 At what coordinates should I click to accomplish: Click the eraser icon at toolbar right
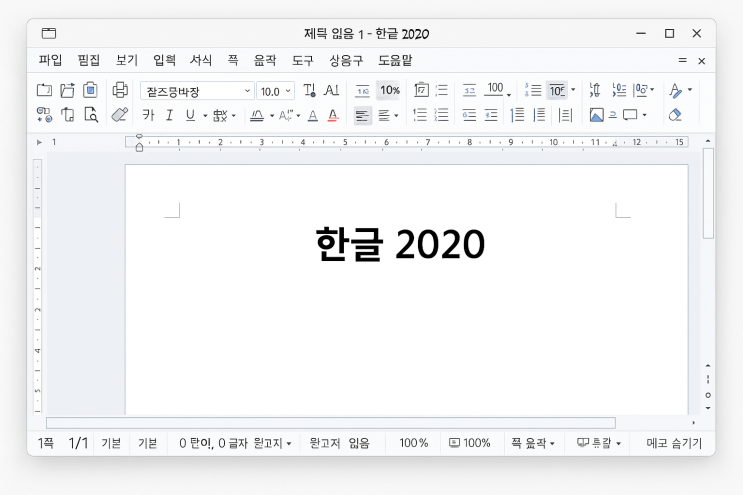(x=675, y=115)
